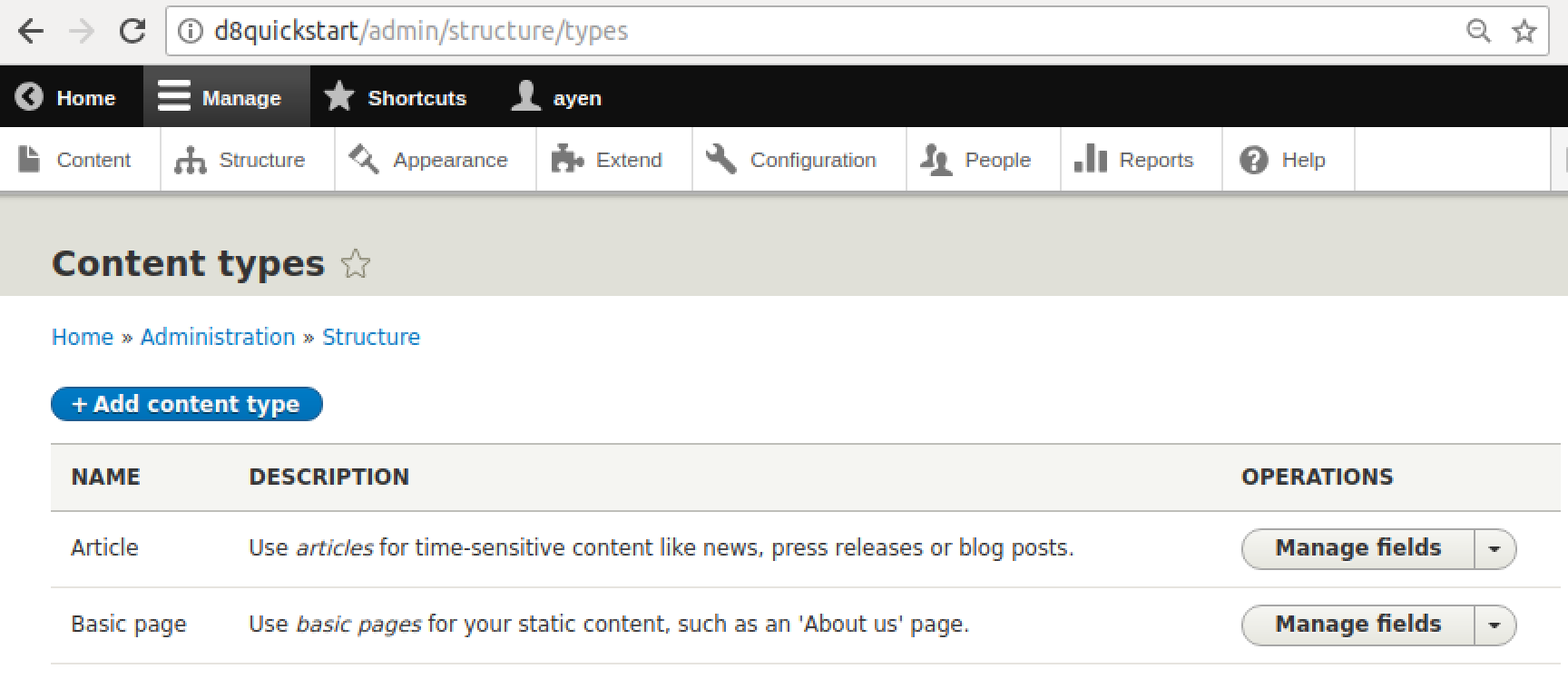Click the Add content type button
Image resolution: width=1568 pixels, height=679 pixels.
(x=186, y=404)
